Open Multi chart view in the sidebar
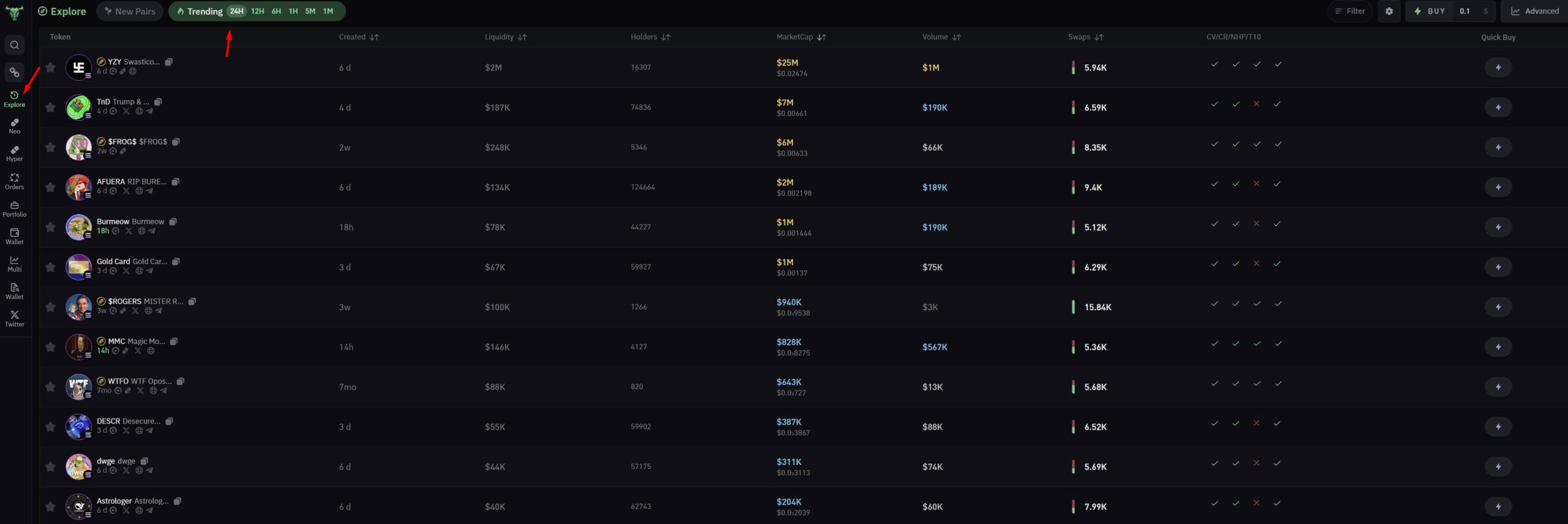Viewport: 1568px width, 524px height. tap(15, 264)
